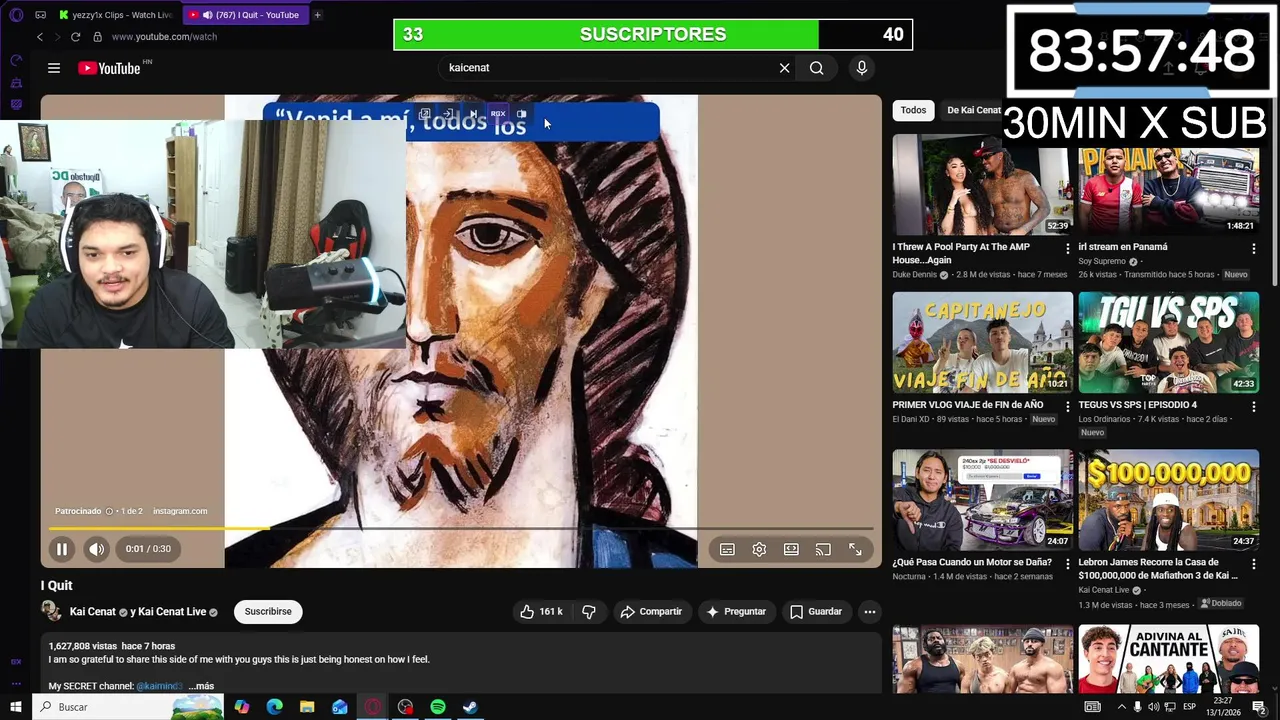Expand the description with ...más

[201, 686]
